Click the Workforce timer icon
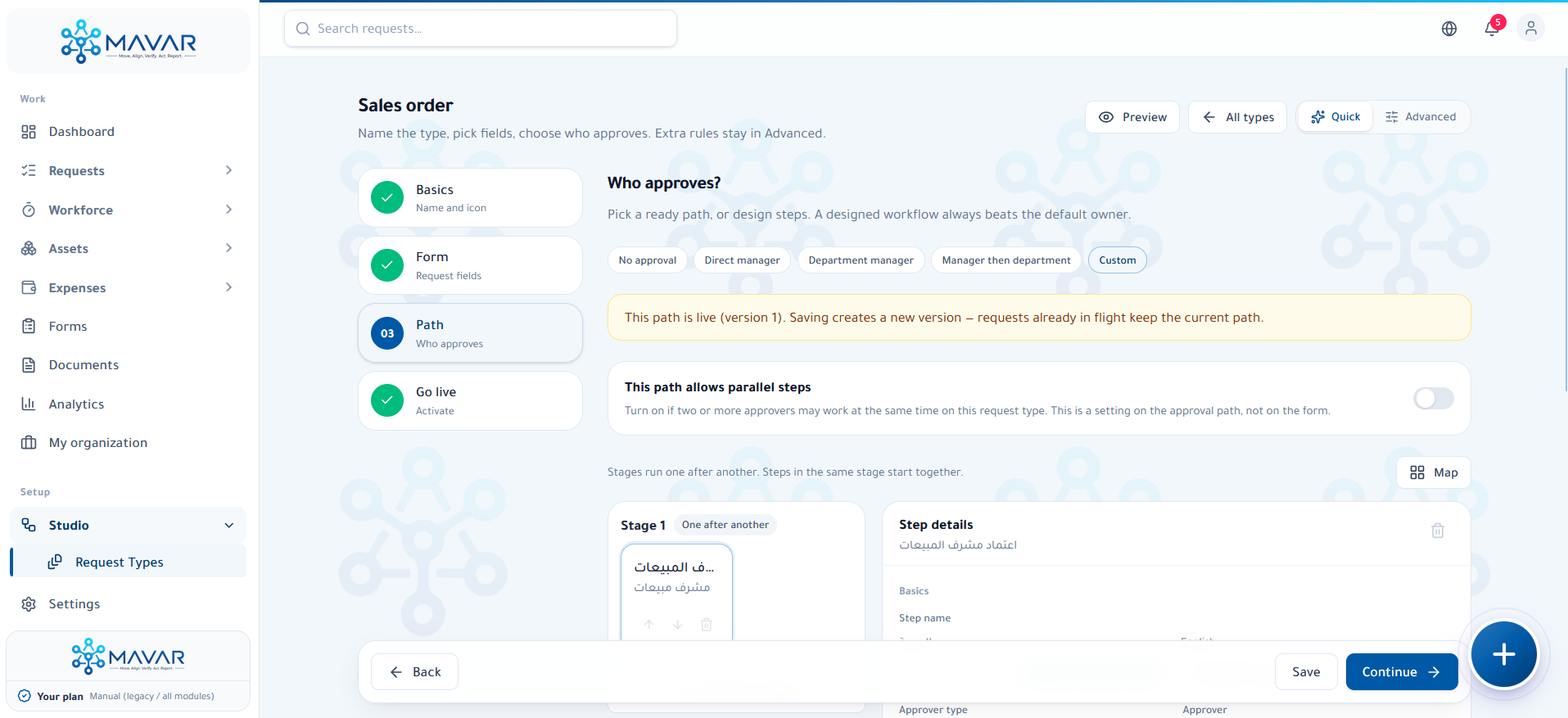Viewport: 1568px width, 718px height. [29, 210]
